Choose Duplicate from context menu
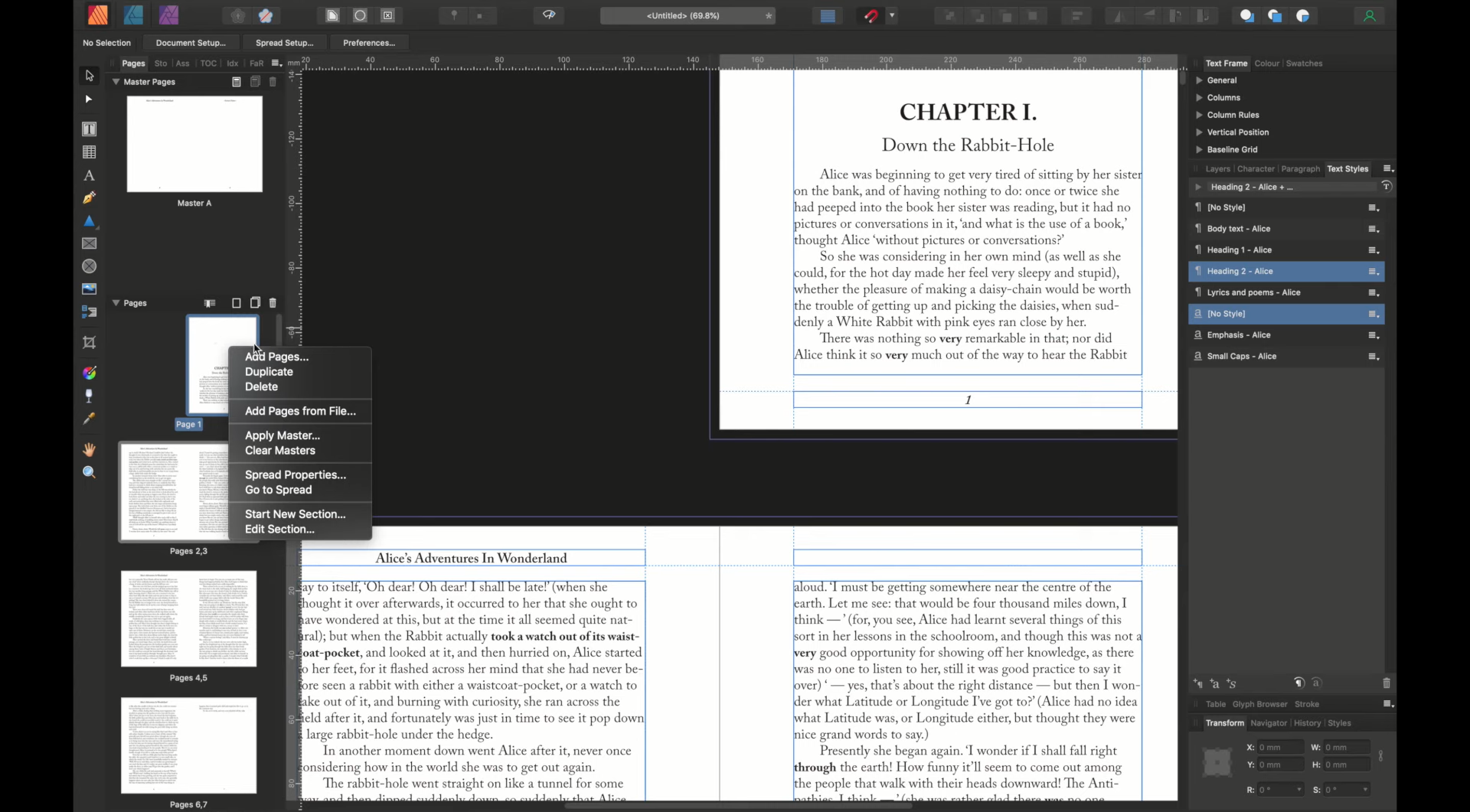Screen dimensions: 1470x812 pyautogui.click(x=269, y=372)
